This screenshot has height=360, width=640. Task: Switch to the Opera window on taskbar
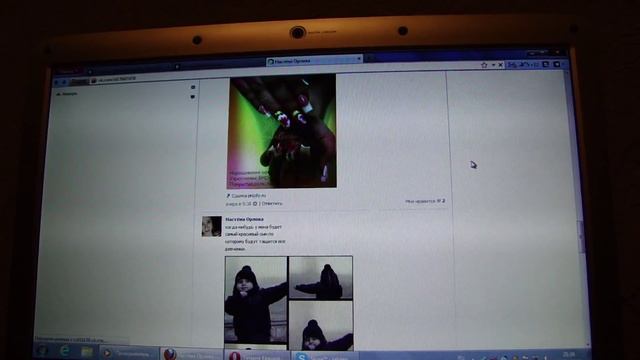[x=257, y=356]
